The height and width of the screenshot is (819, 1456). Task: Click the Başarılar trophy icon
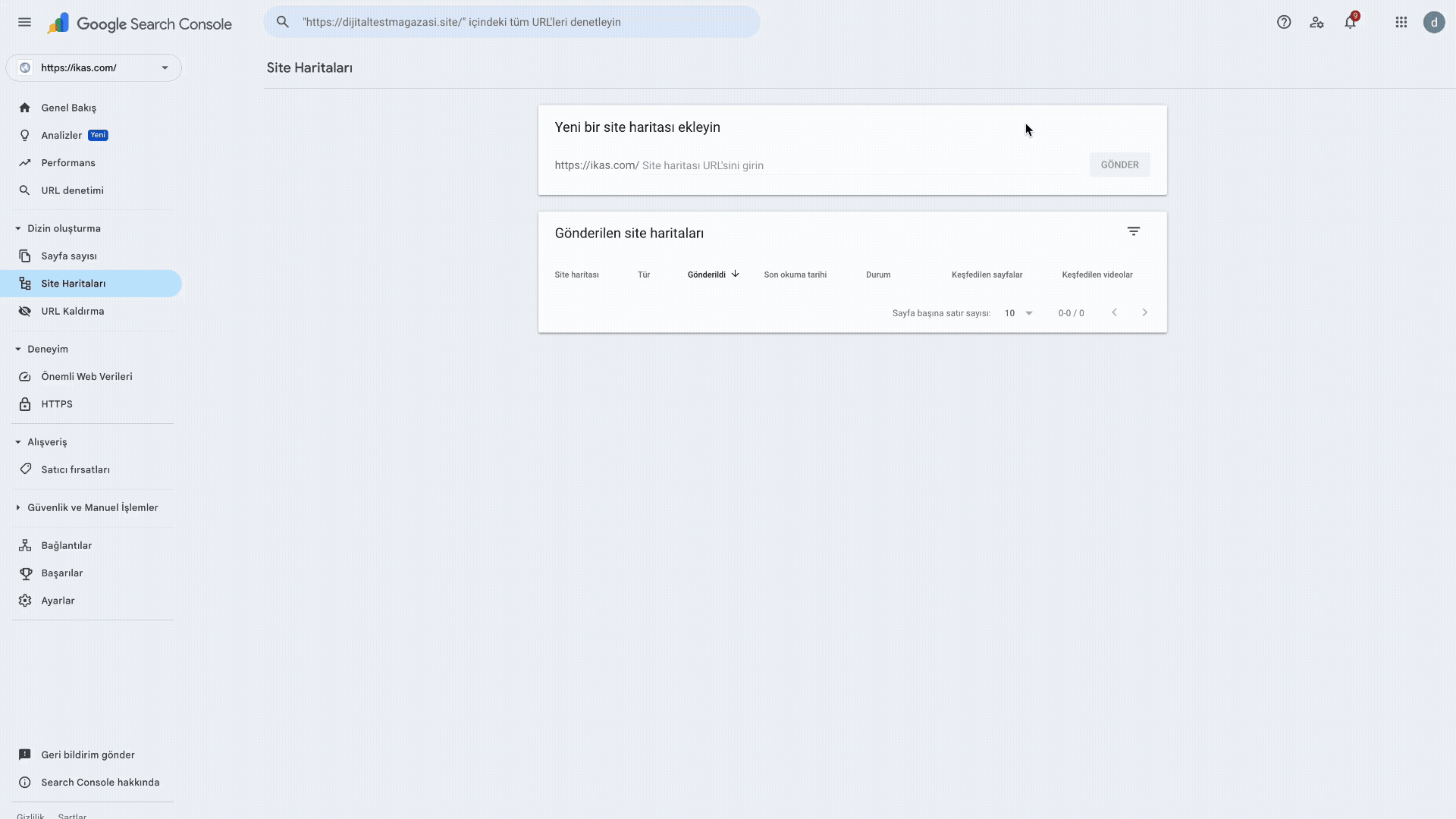(25, 573)
